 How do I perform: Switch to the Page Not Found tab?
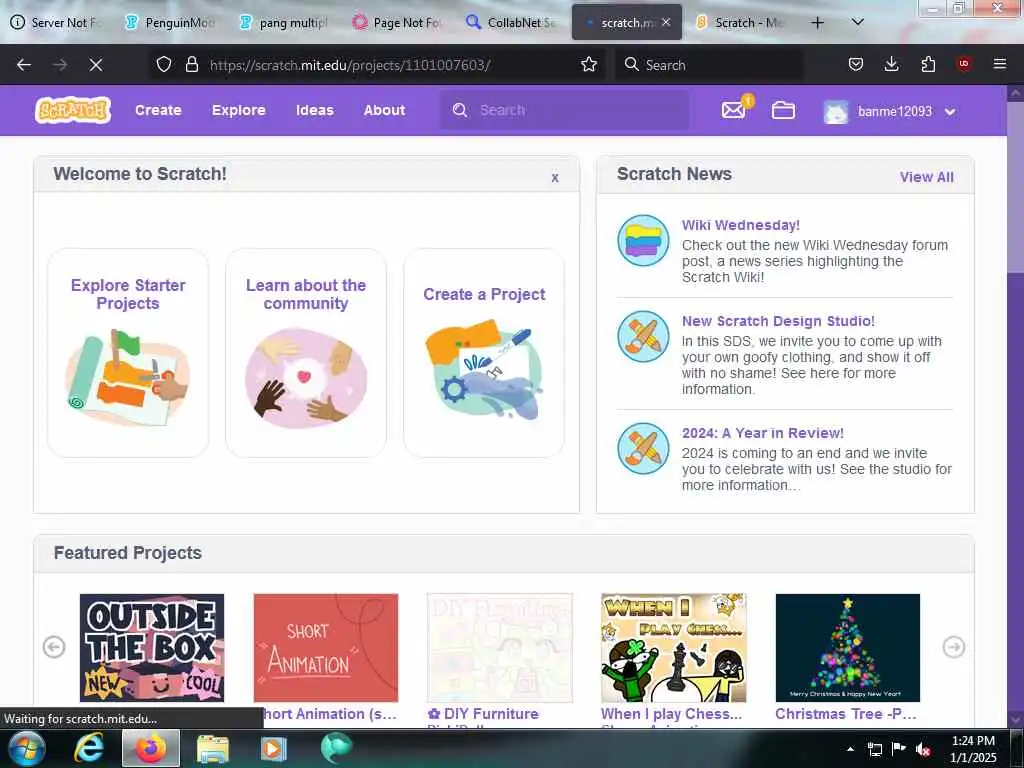[398, 22]
